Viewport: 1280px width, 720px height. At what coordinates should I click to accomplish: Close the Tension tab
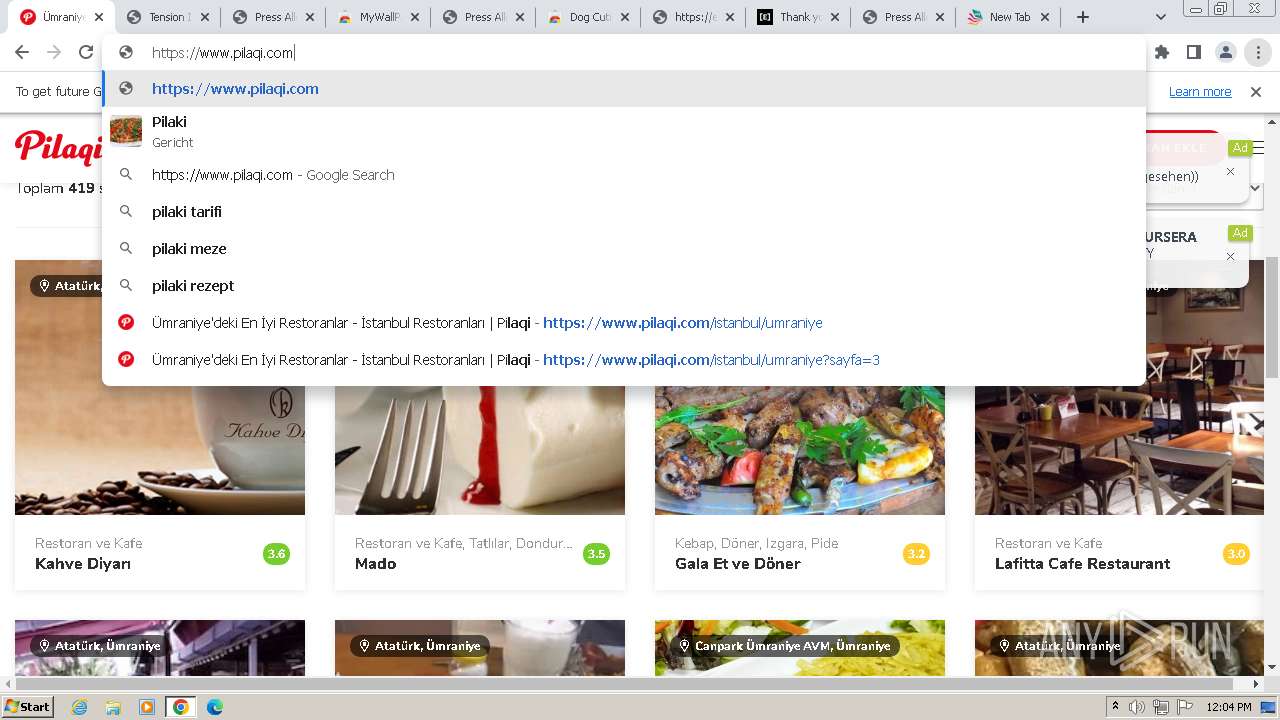click(204, 17)
